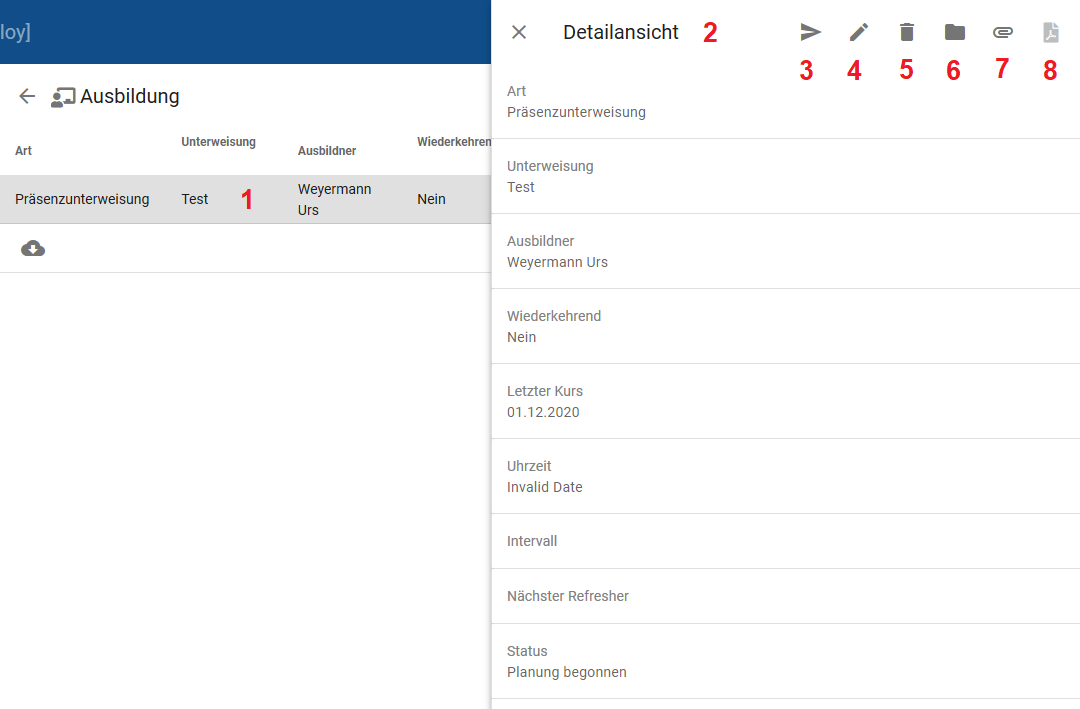1080x709 pixels.
Task: Delete the entry with the trash icon
Action: tap(906, 32)
